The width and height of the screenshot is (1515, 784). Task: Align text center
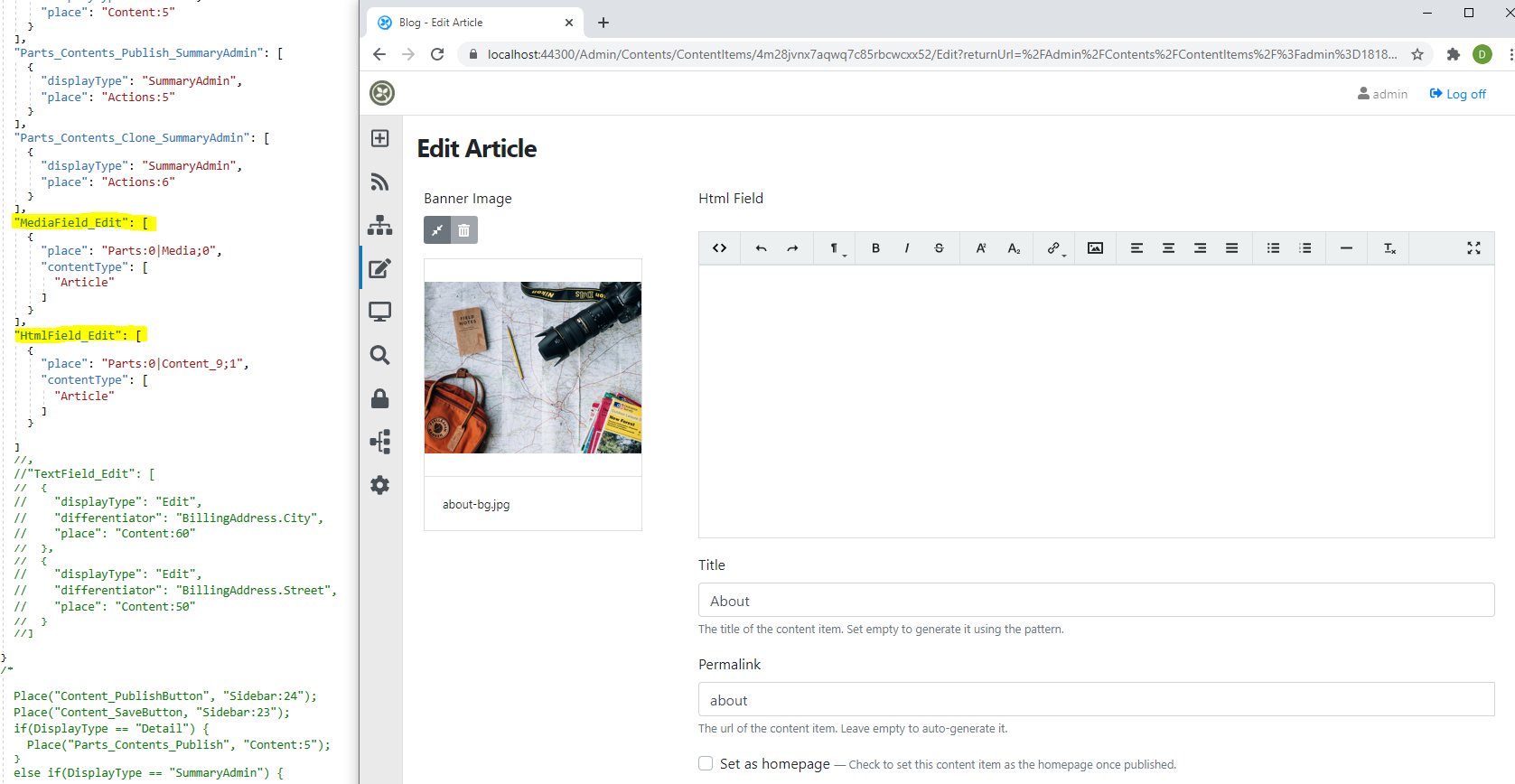tap(1168, 248)
